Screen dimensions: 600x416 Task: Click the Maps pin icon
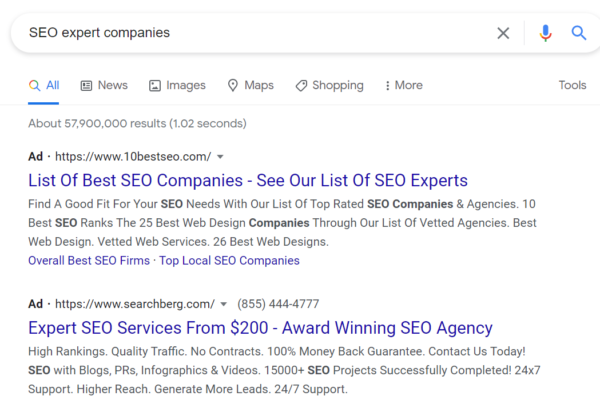pos(233,86)
